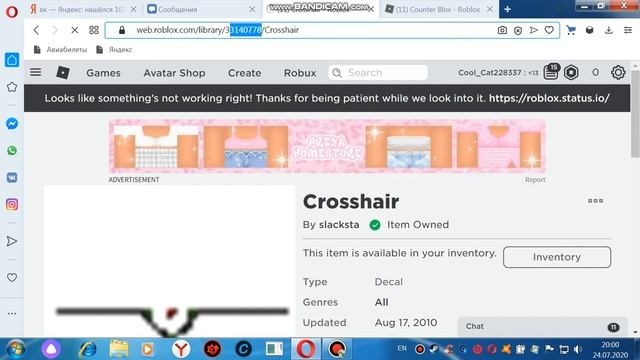Expand the Chat bar
Viewport: 640px width, 360px height.
point(543,327)
